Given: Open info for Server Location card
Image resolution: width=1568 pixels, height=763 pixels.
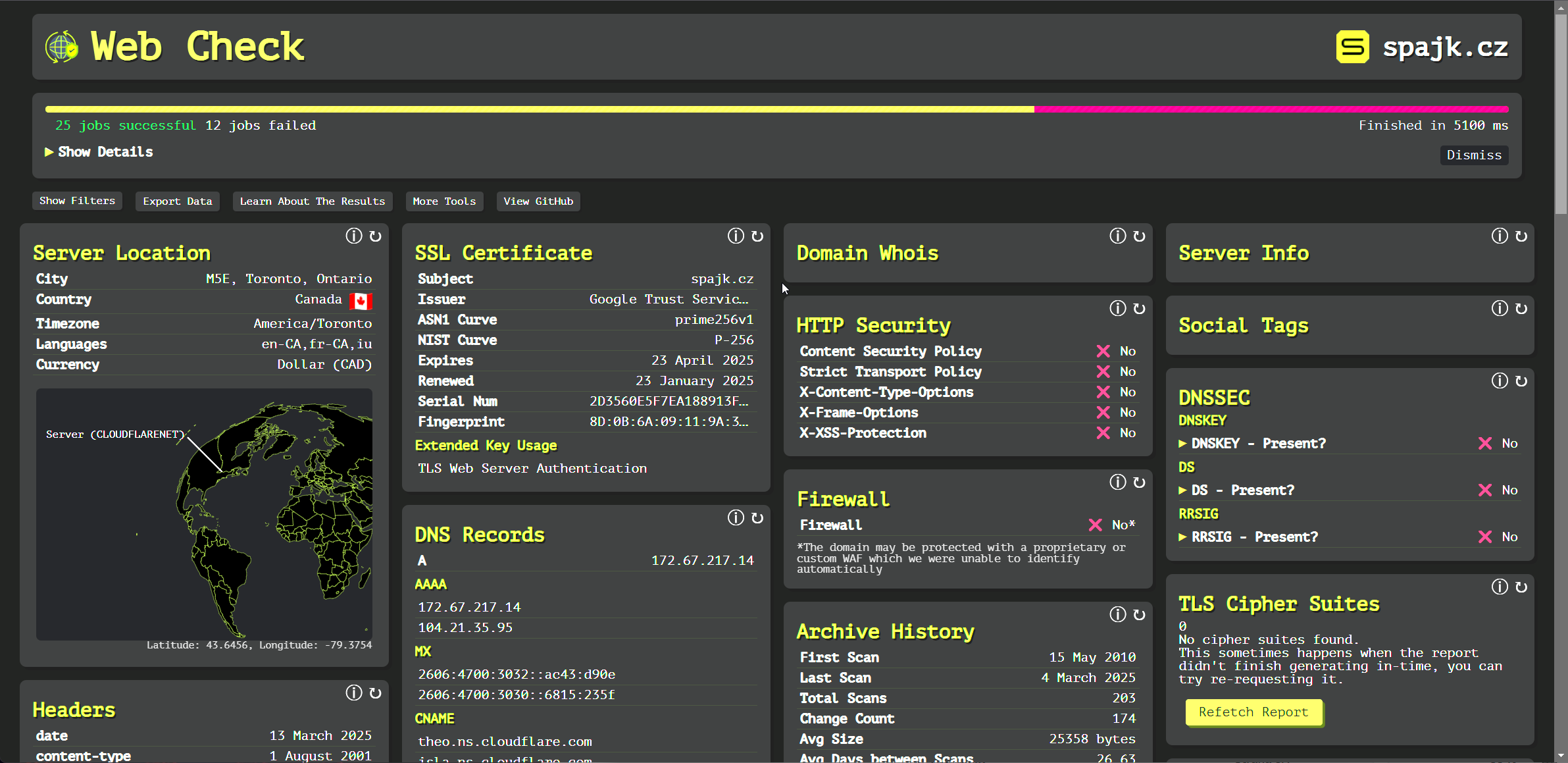Looking at the screenshot, I should click(354, 236).
